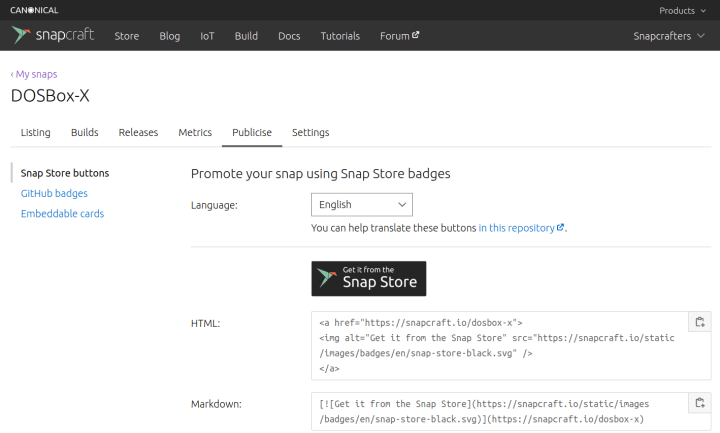The width and height of the screenshot is (720, 433).
Task: Switch to the Settings tab
Action: (x=310, y=132)
